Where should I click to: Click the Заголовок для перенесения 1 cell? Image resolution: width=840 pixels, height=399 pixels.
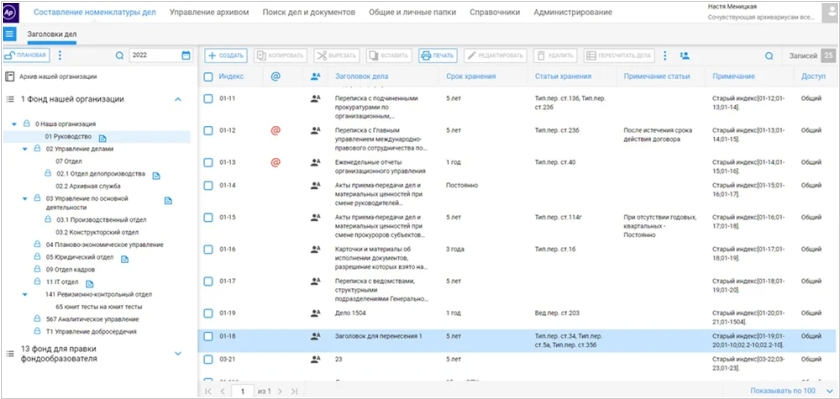(x=379, y=336)
